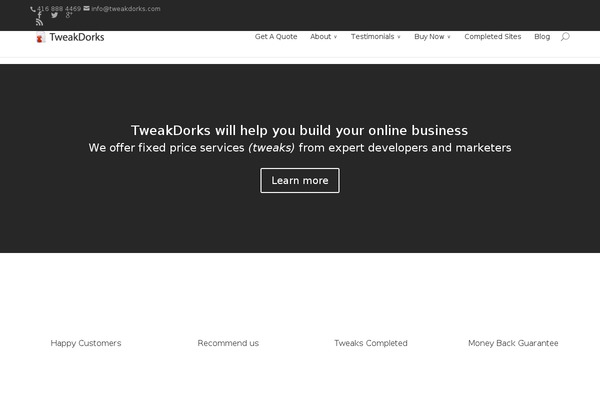
Task: Expand the Buy Now dropdown arrow
Action: (x=448, y=37)
